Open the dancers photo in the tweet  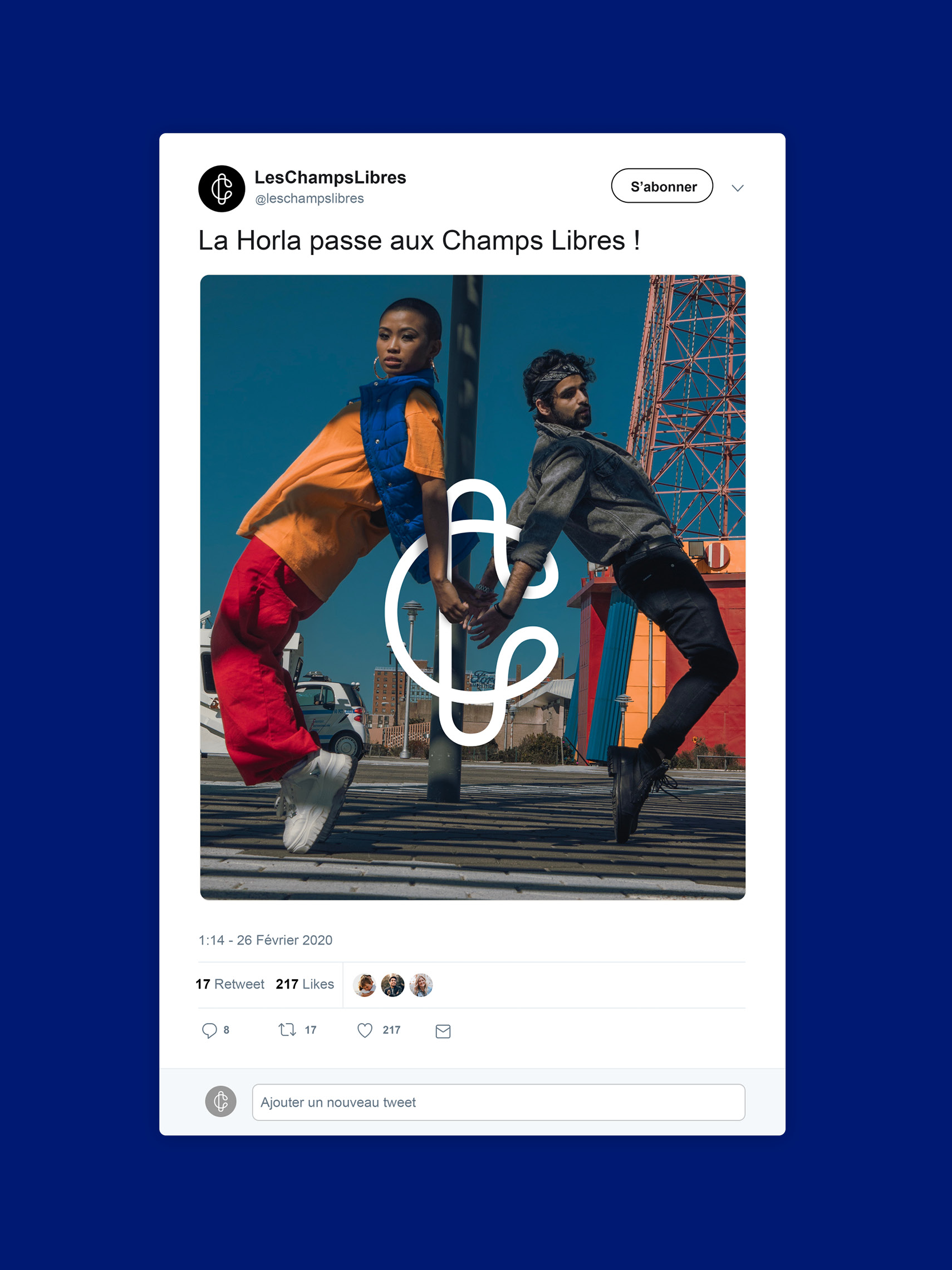coord(473,587)
